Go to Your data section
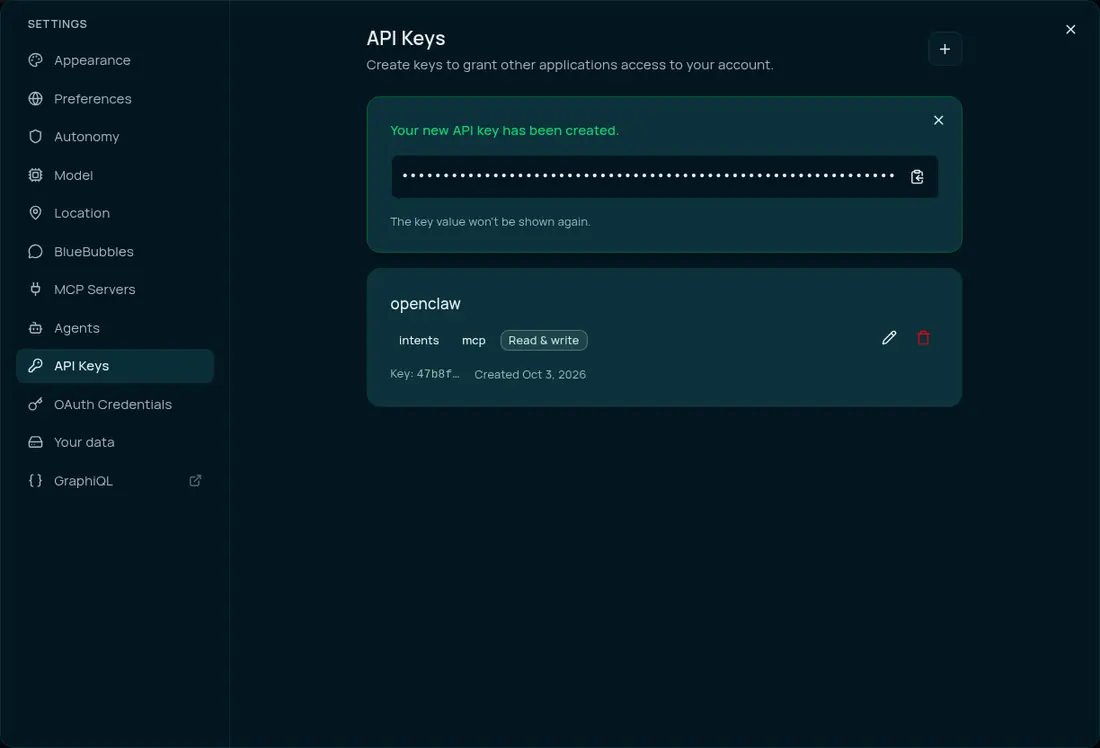 point(115,442)
